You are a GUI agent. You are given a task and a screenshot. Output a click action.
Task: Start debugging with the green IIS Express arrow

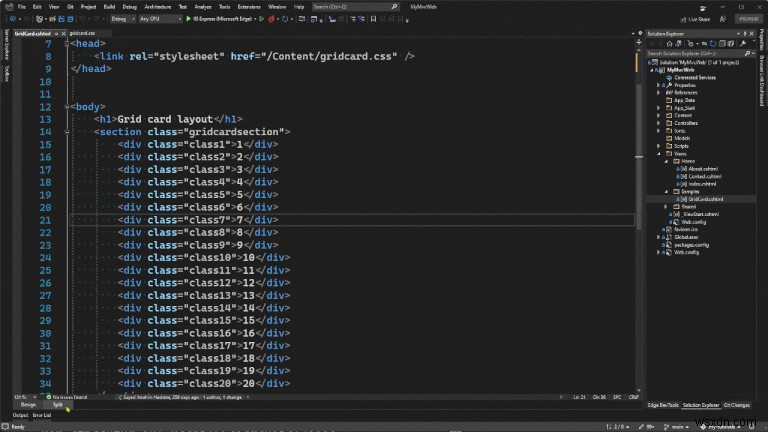188,19
